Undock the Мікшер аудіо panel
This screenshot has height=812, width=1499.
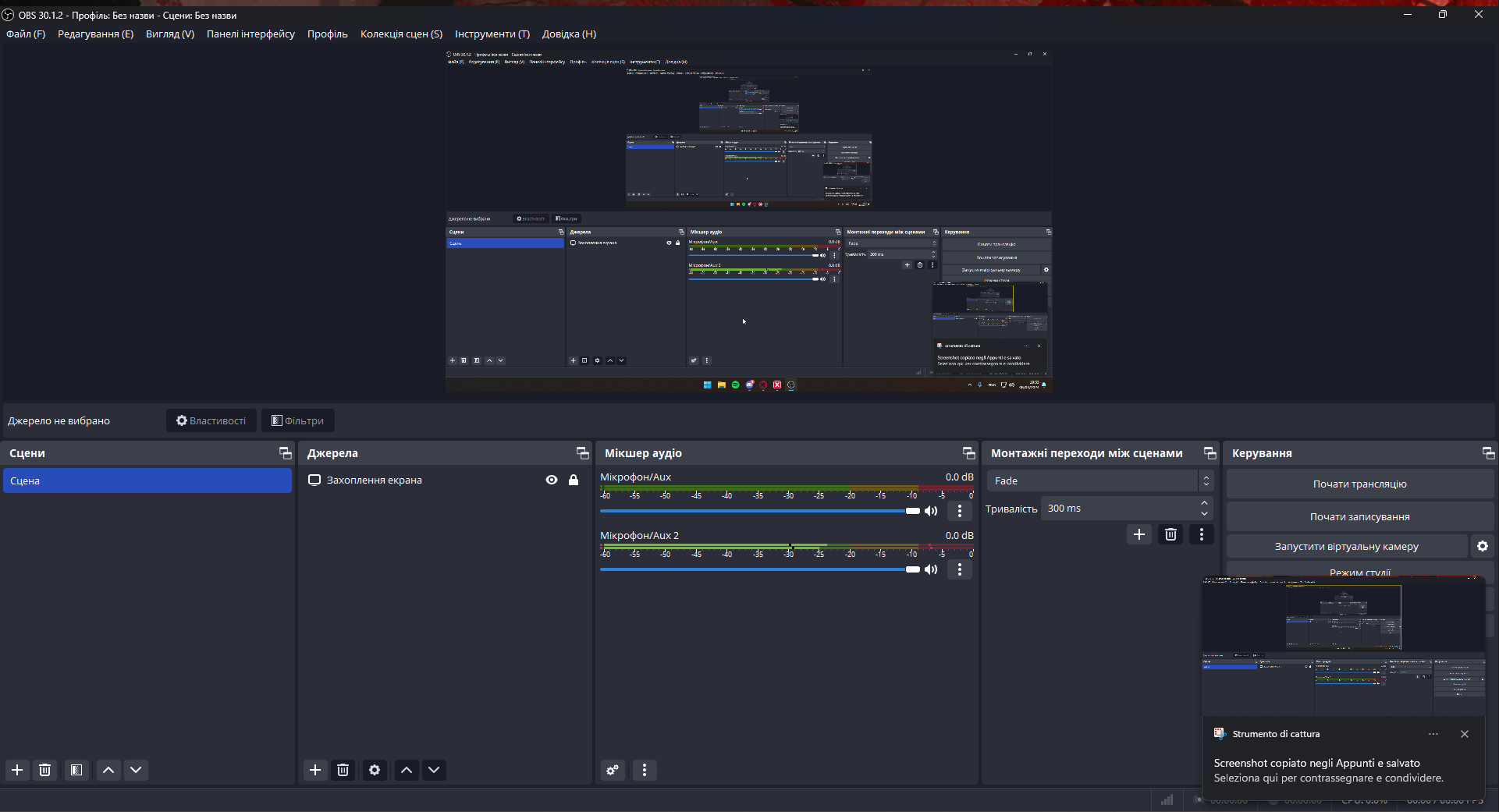click(x=968, y=453)
